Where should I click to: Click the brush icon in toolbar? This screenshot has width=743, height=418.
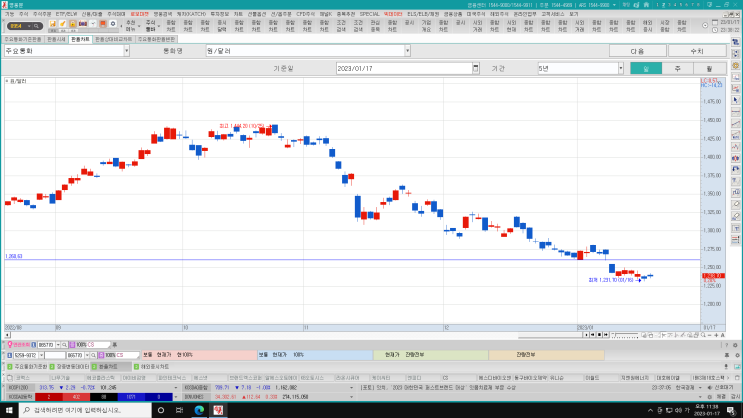[63, 24]
